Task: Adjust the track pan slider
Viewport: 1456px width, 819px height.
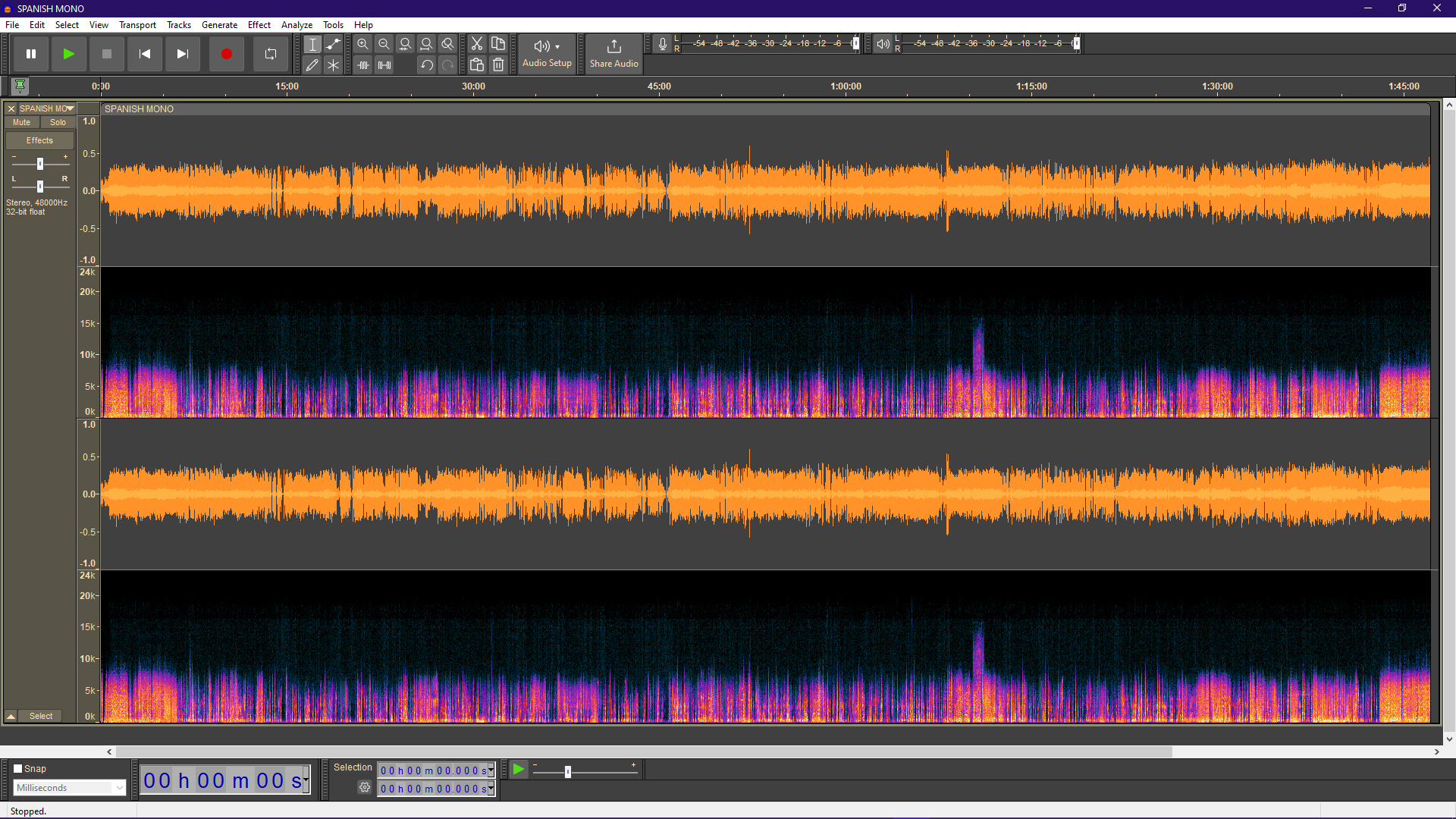Action: click(x=40, y=186)
